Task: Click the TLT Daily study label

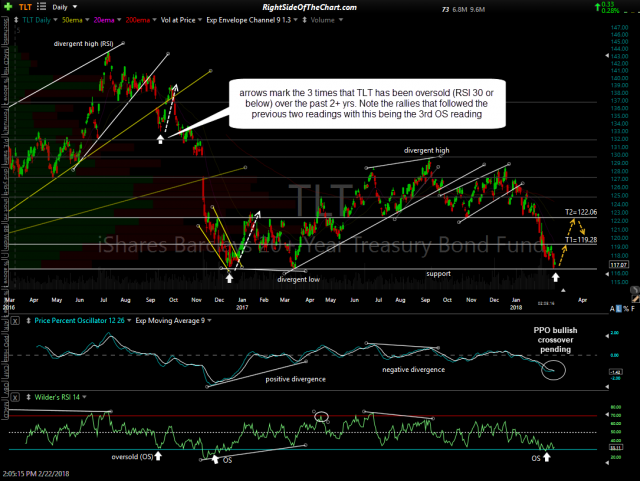Action: [36, 20]
